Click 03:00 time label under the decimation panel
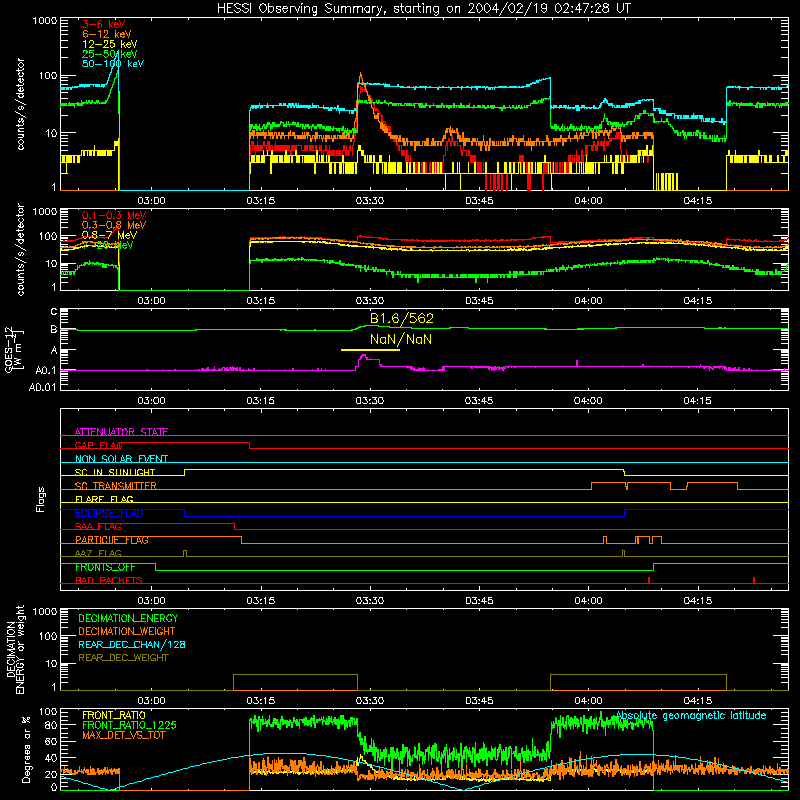The width and height of the screenshot is (800, 800). (x=152, y=701)
